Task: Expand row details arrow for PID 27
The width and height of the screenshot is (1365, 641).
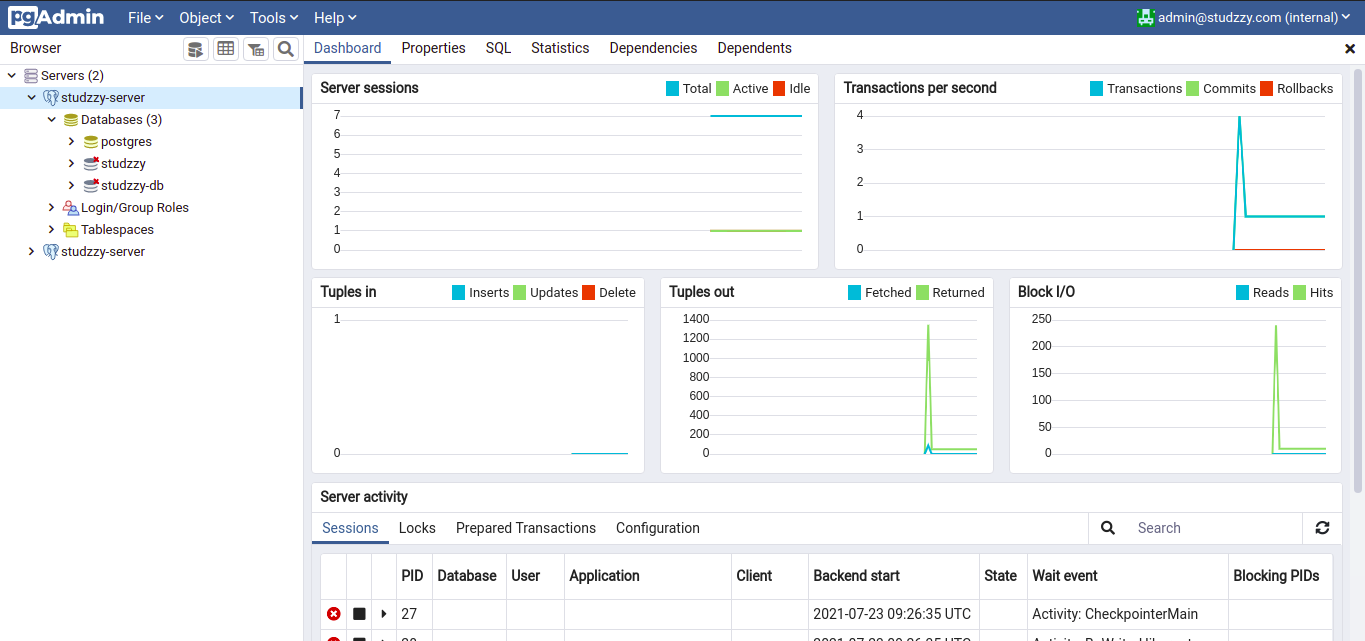Action: [x=384, y=614]
